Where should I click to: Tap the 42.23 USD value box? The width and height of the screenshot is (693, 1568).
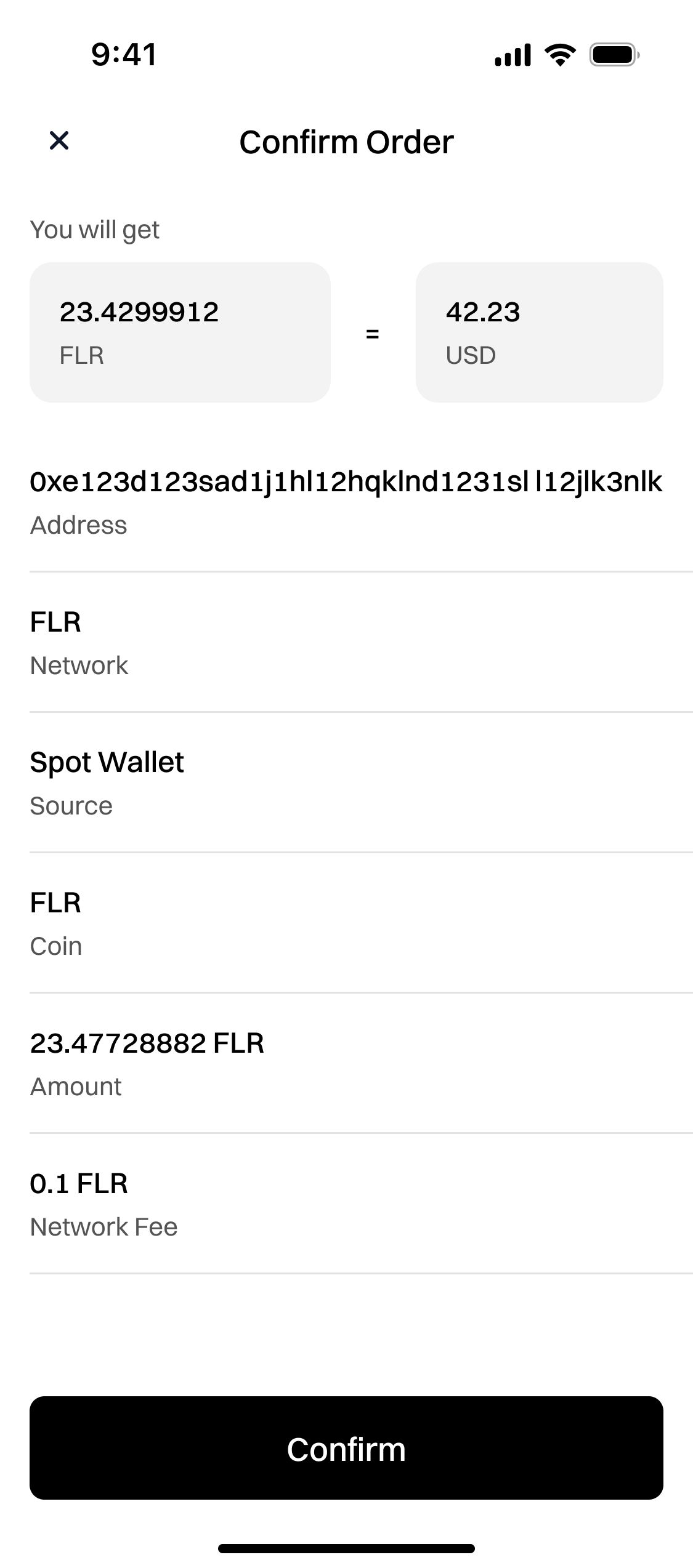[539, 332]
